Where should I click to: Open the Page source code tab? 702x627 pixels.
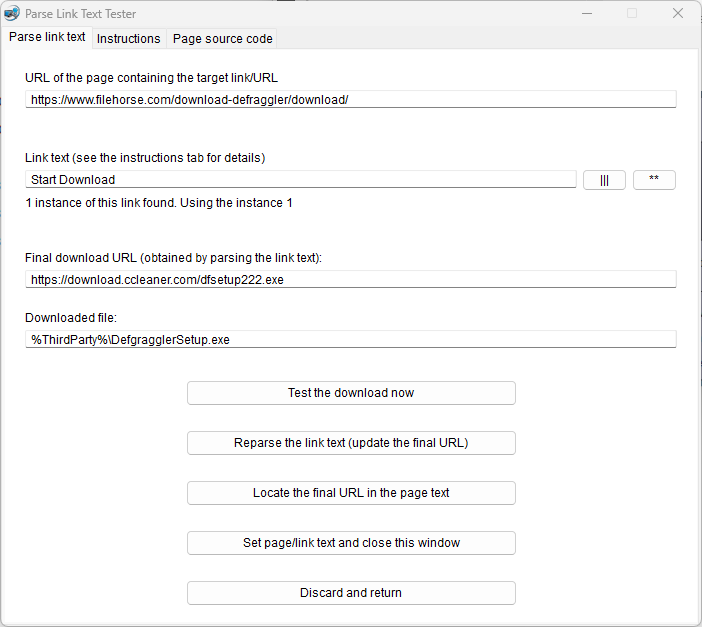pyautogui.click(x=223, y=39)
